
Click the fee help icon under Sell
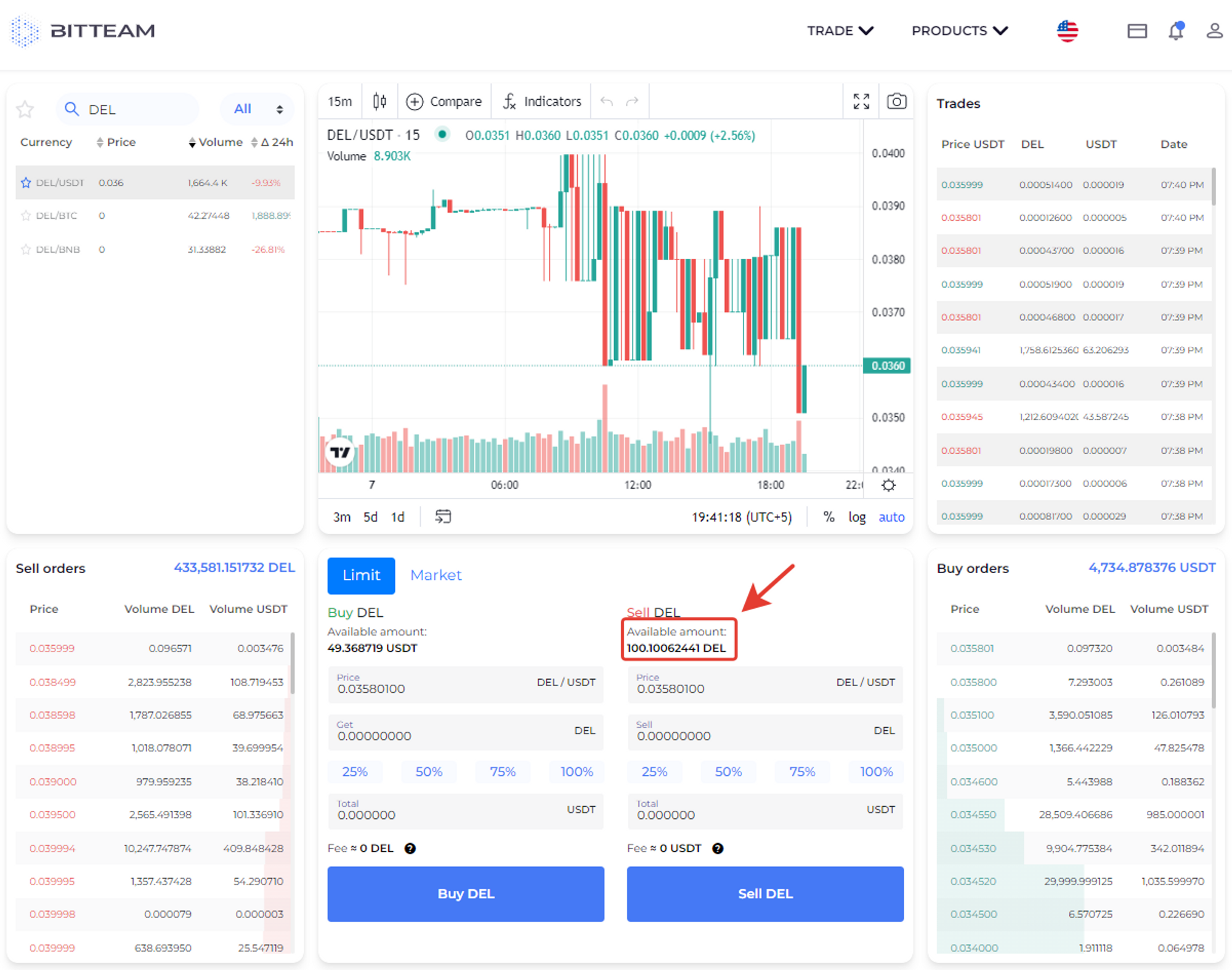pyautogui.click(x=718, y=849)
